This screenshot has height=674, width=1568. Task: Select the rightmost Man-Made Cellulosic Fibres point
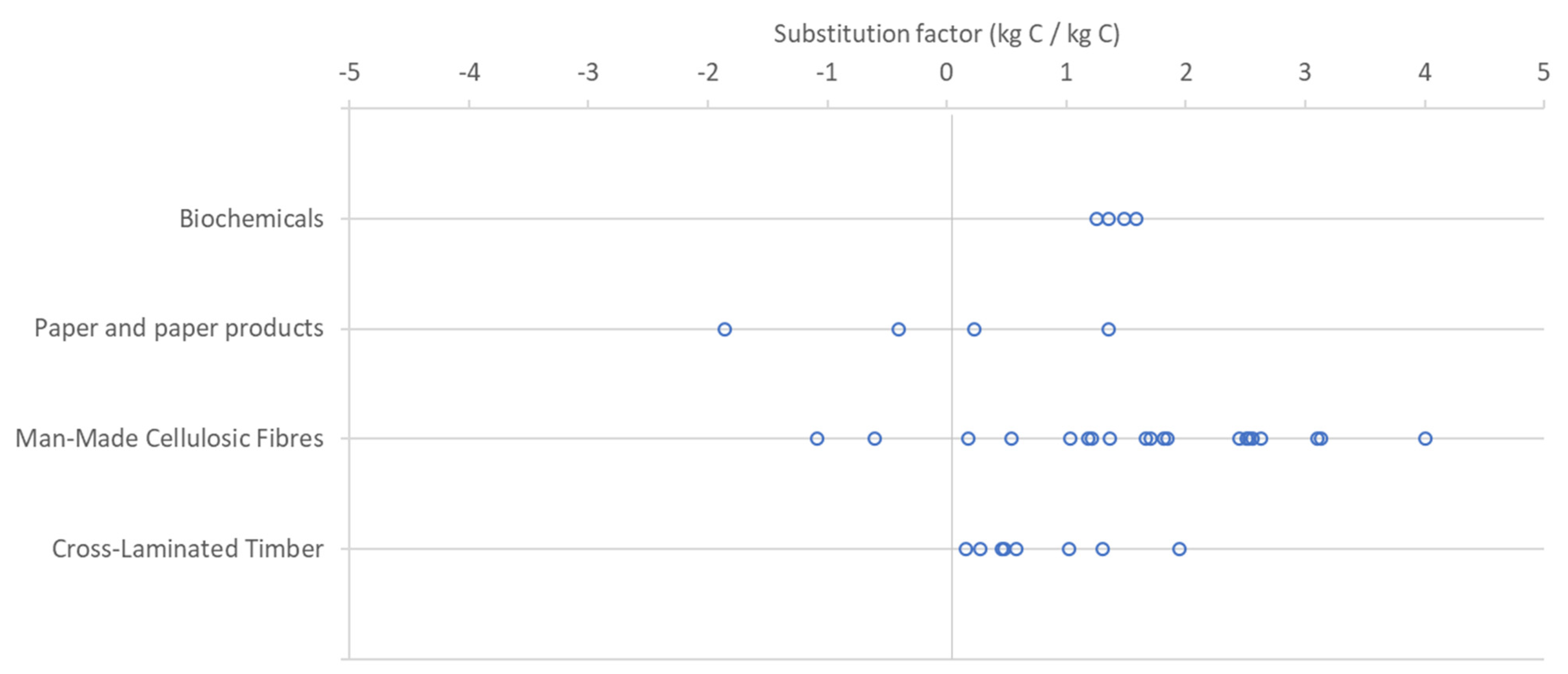[1425, 439]
